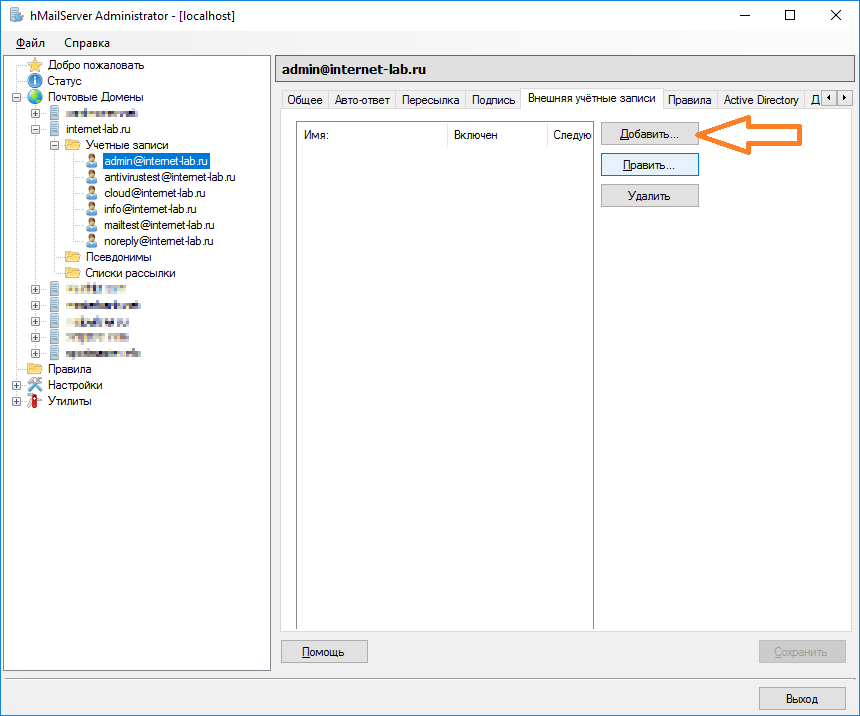Switch to the Подпись tab
860x716 pixels.
click(494, 100)
